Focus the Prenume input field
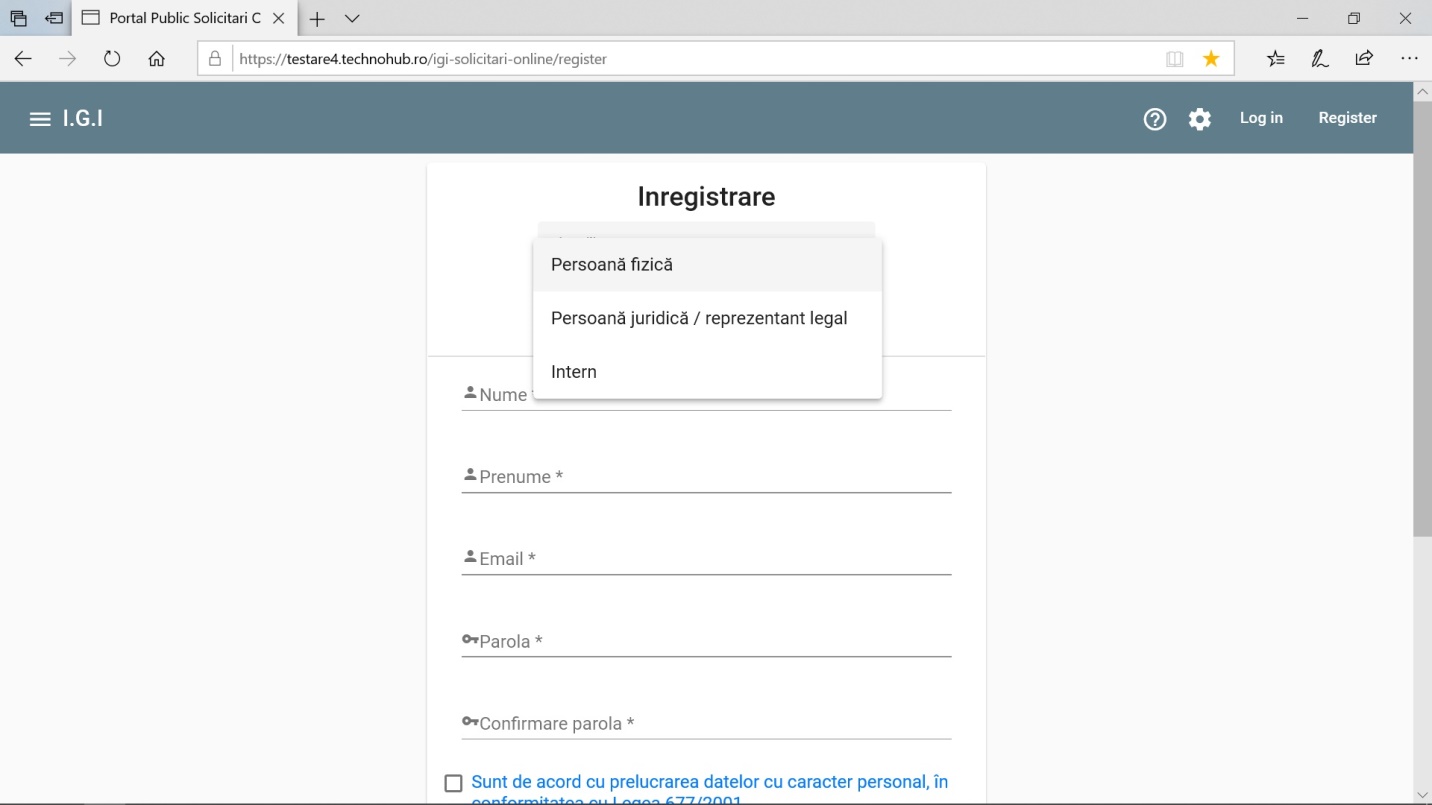 (x=706, y=476)
